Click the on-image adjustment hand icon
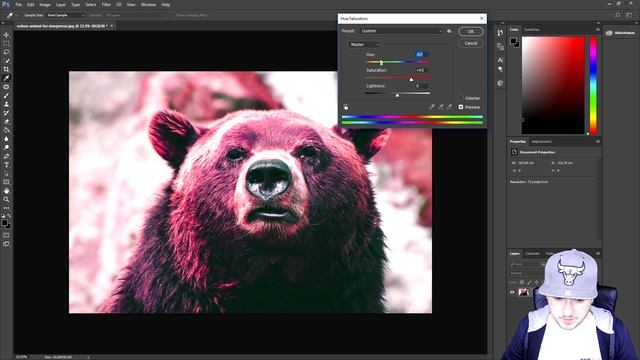The height and width of the screenshot is (360, 640). [346, 107]
